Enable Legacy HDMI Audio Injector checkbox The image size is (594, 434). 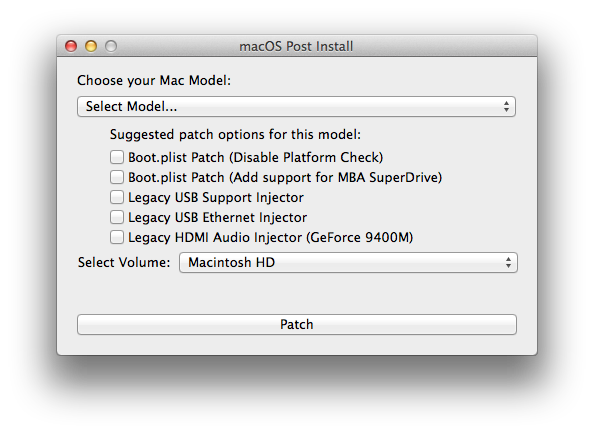click(117, 237)
